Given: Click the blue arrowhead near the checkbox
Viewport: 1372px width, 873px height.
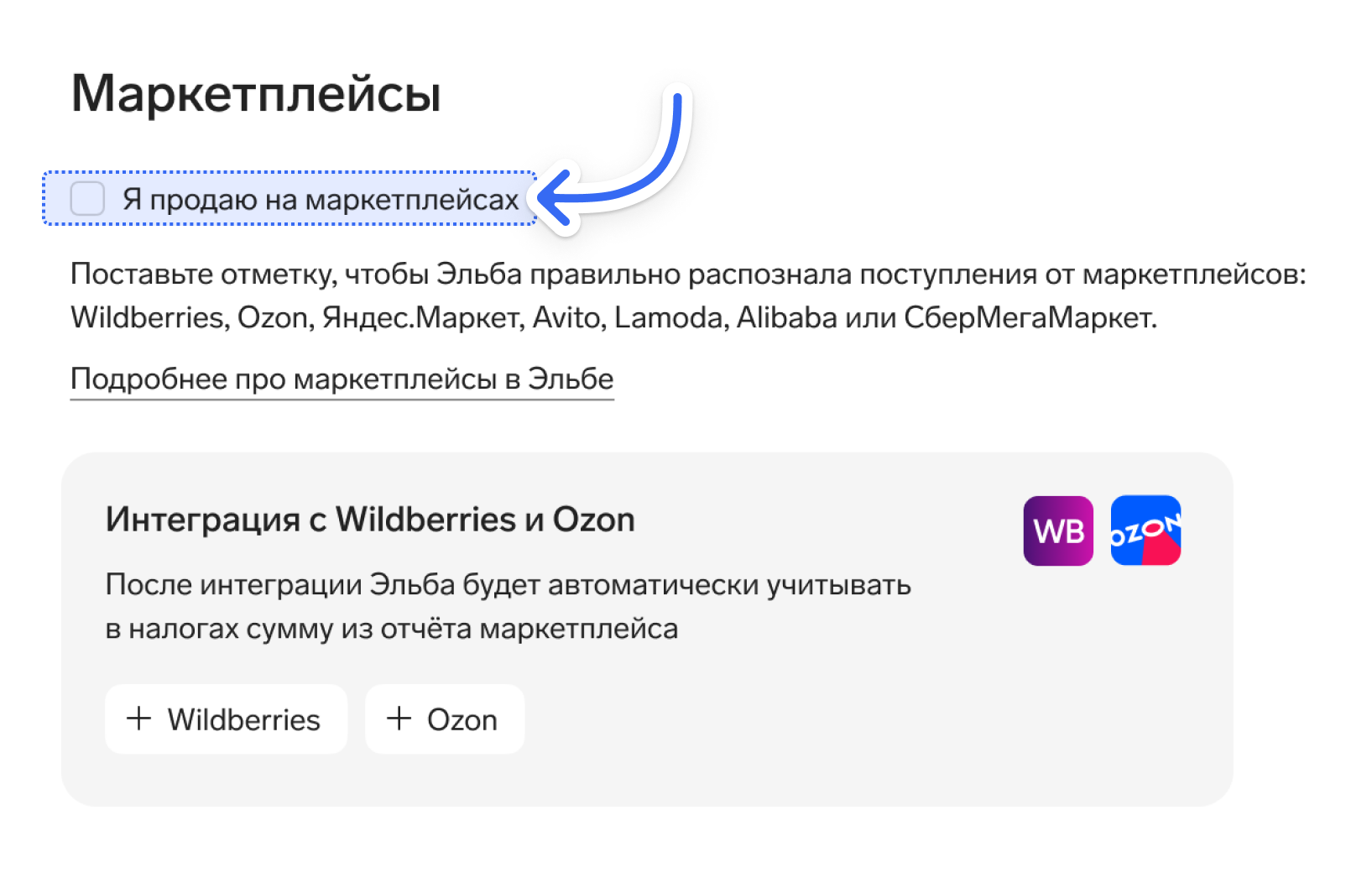Looking at the screenshot, I should pos(556,199).
